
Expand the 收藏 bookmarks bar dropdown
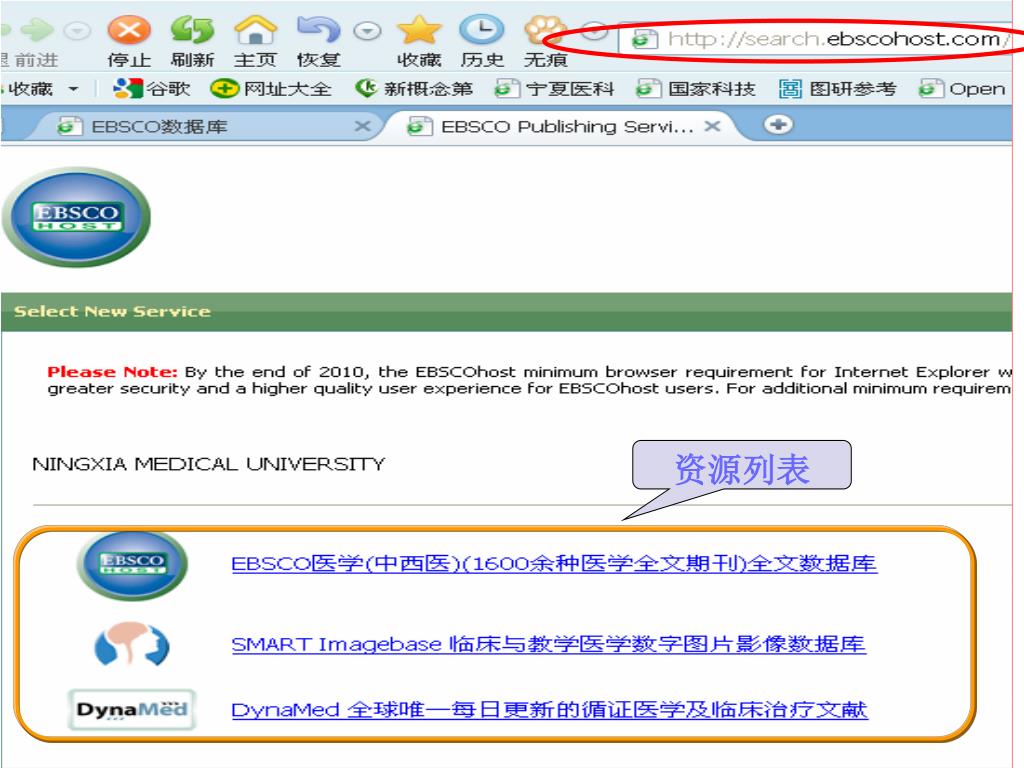74,89
